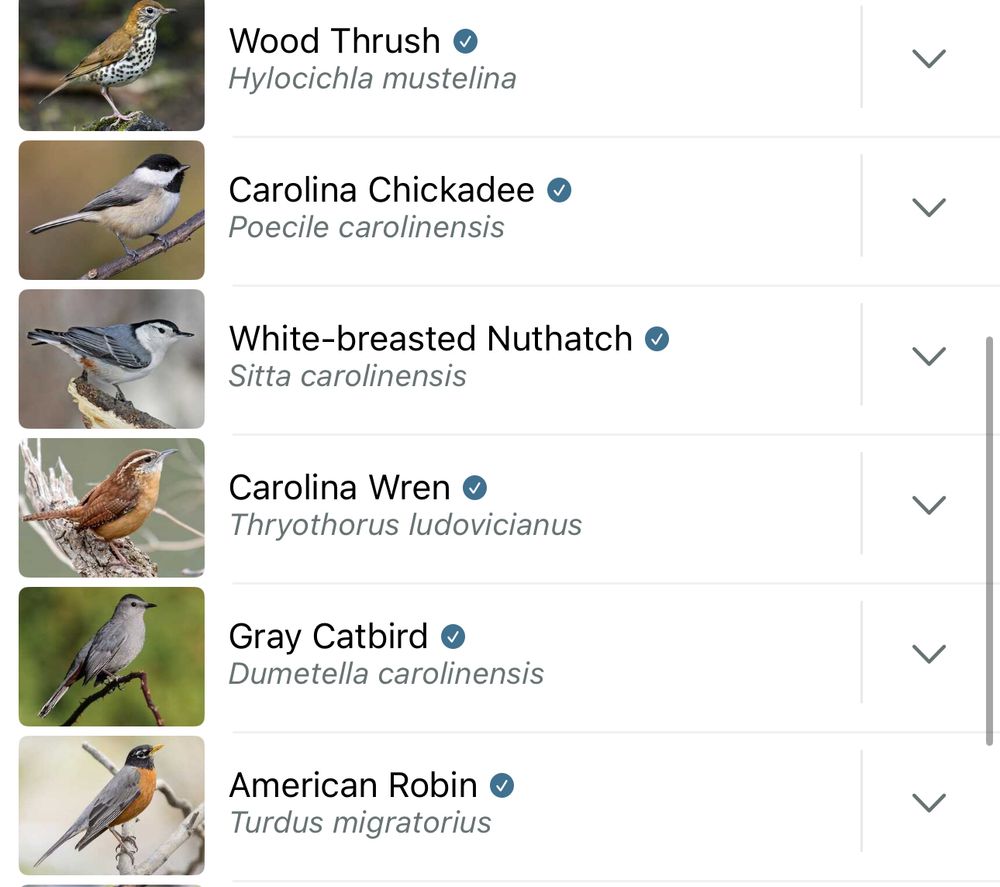Click the vertical scrollbar handle
Screen dimensions: 1000x887
coord(989,540)
